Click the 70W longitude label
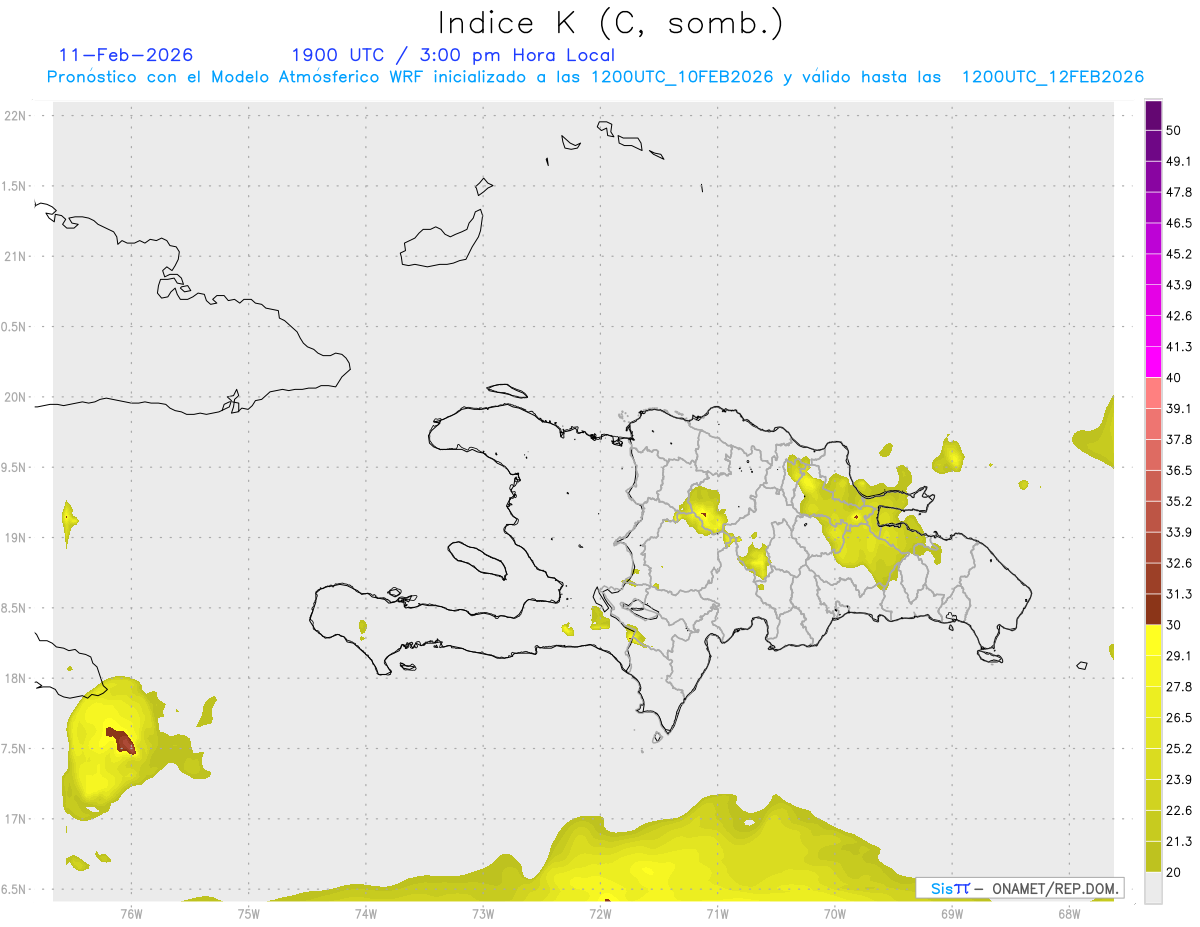 835,914
